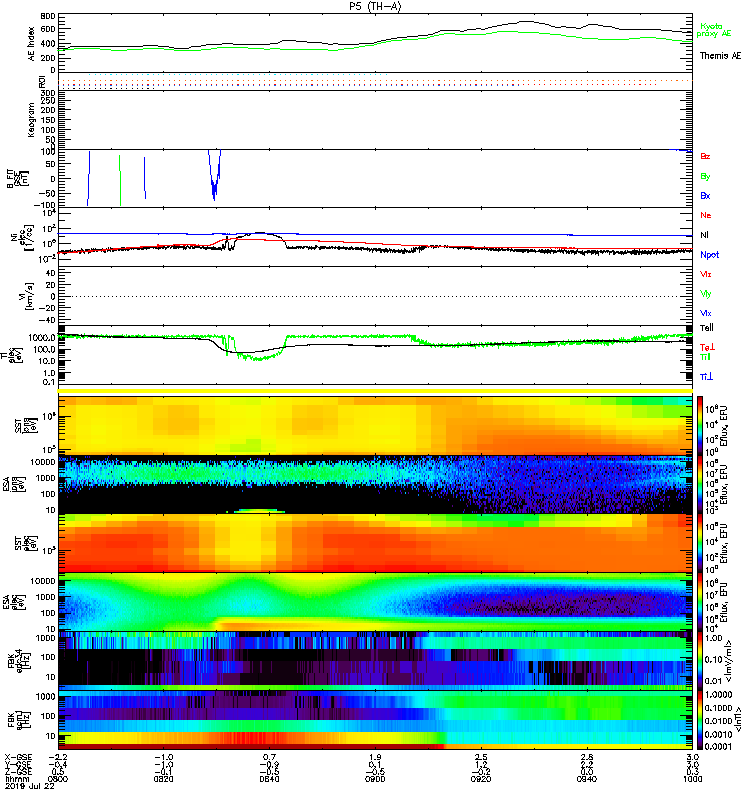750x800 pixels.
Task: Click the ESA electrons Eflux color bar
Action: (701, 602)
